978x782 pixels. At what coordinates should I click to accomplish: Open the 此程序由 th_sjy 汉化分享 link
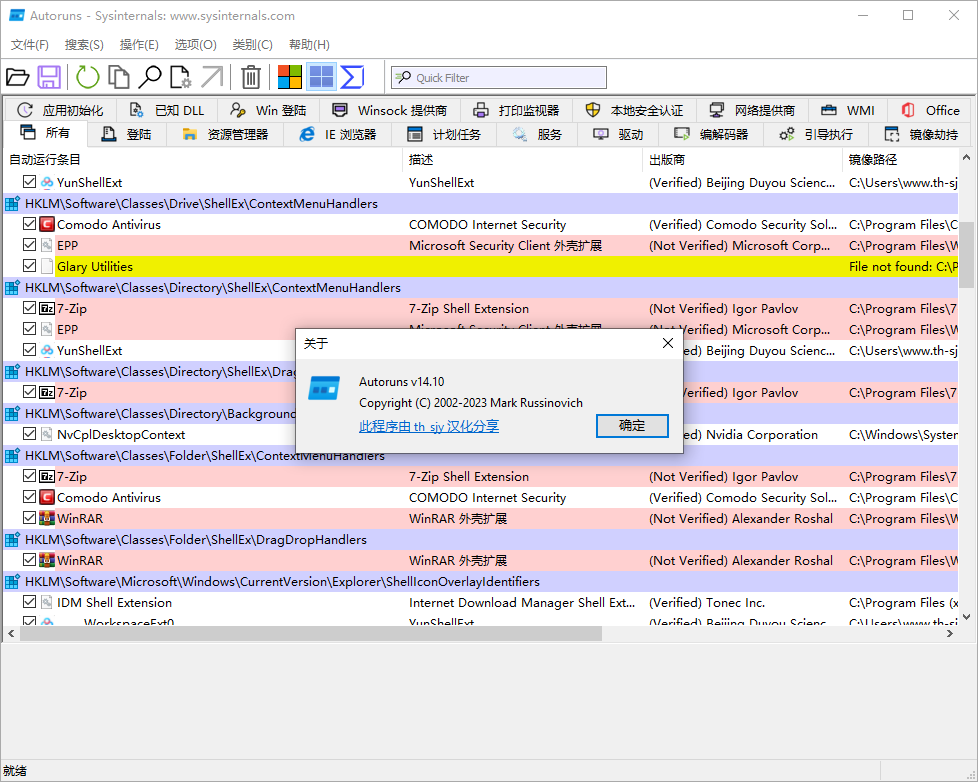tap(428, 426)
